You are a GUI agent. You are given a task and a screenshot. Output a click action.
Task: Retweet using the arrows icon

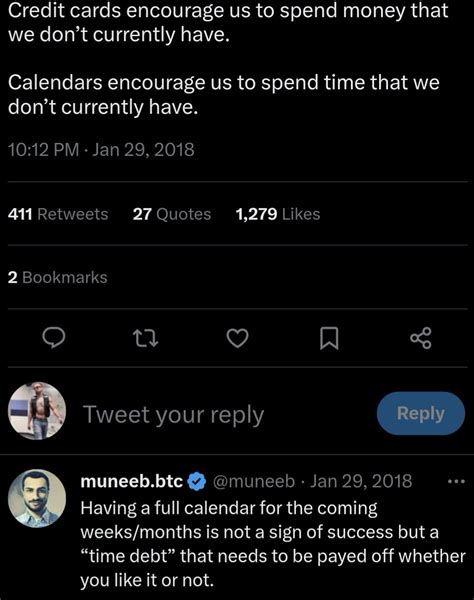click(x=145, y=338)
